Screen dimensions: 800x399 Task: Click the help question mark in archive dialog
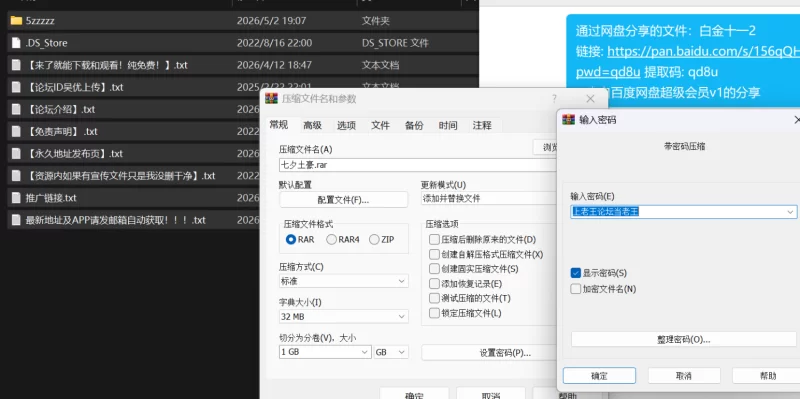pyautogui.click(x=554, y=98)
